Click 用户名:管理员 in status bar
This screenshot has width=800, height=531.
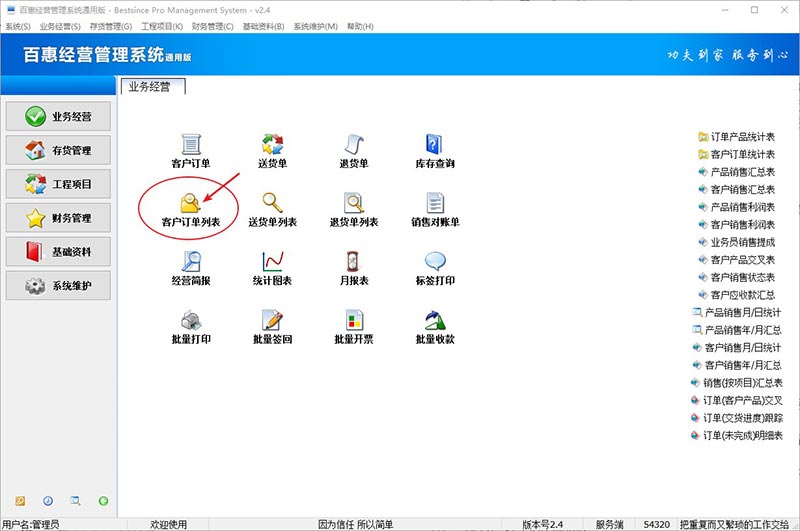coord(31,524)
